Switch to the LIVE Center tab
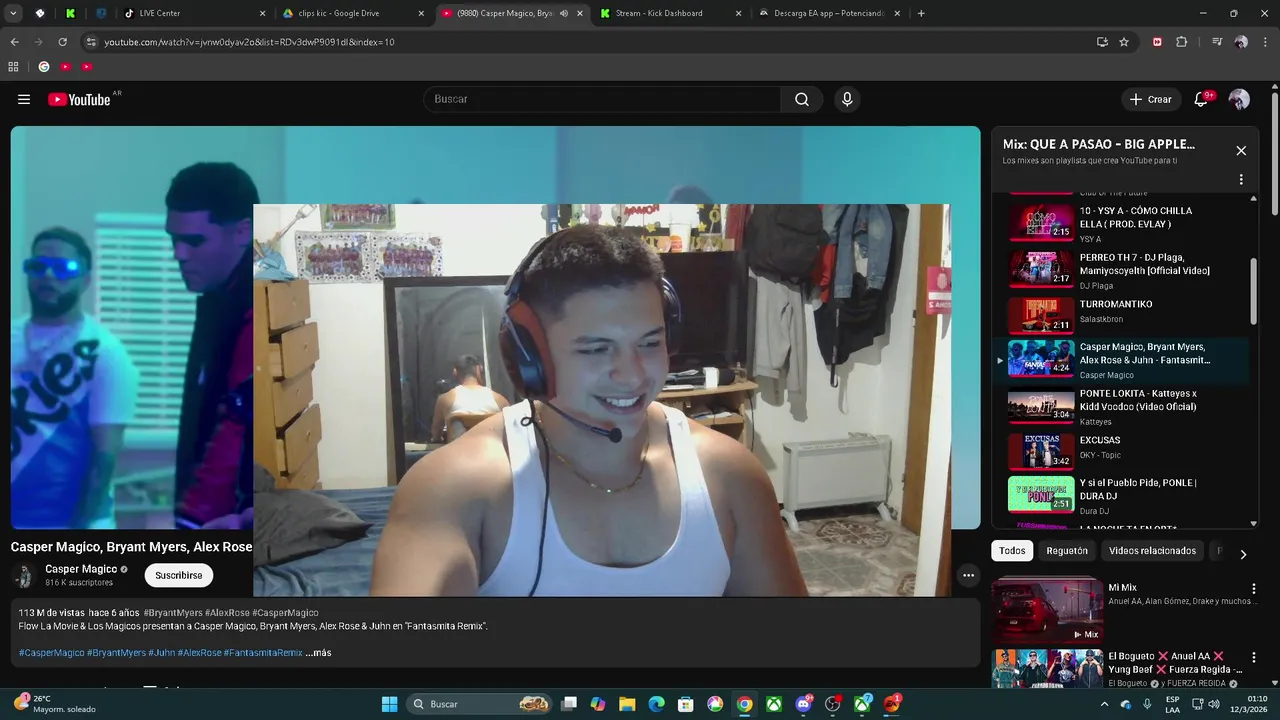 [x=194, y=14]
